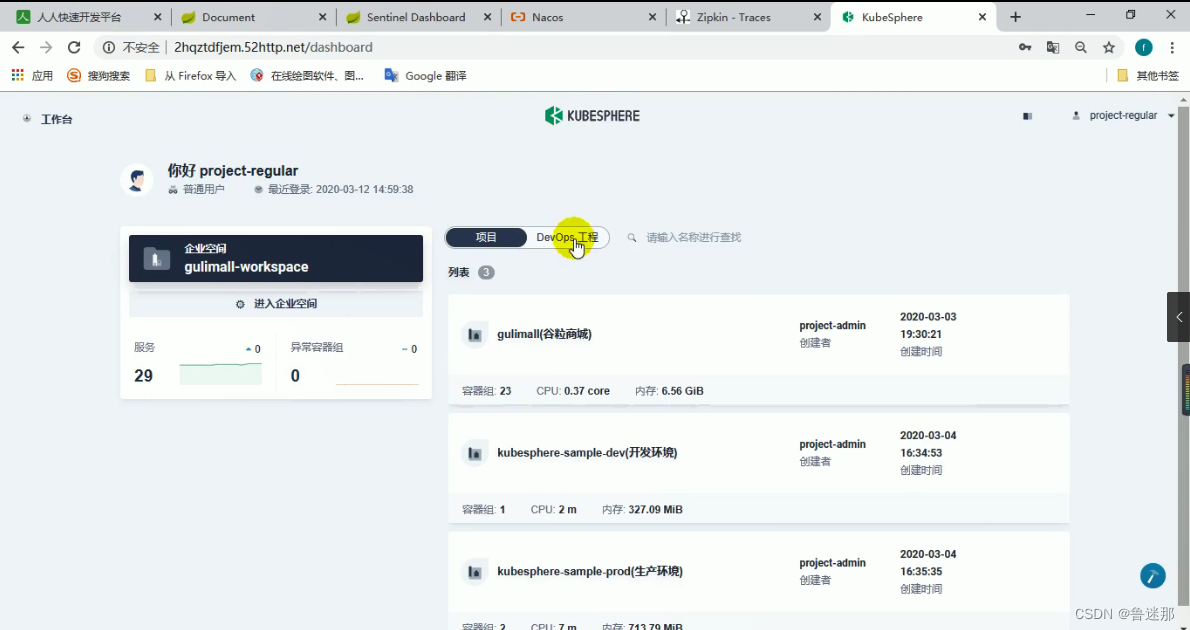
Task: Switch to the Sentinel Dashboard browser tab
Action: 418,17
